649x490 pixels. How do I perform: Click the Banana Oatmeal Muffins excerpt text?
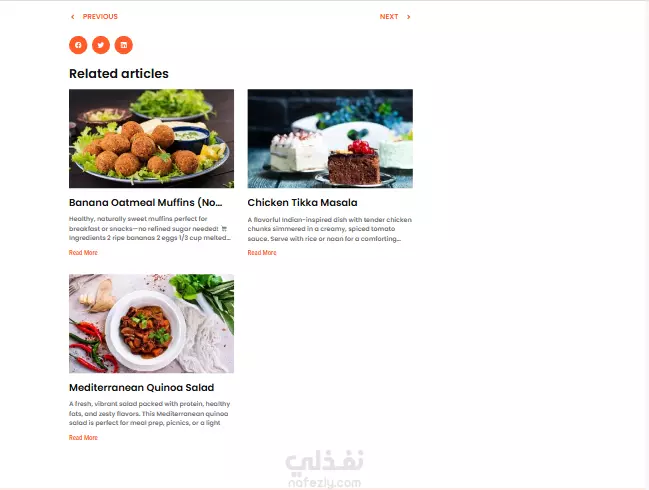click(x=150, y=228)
